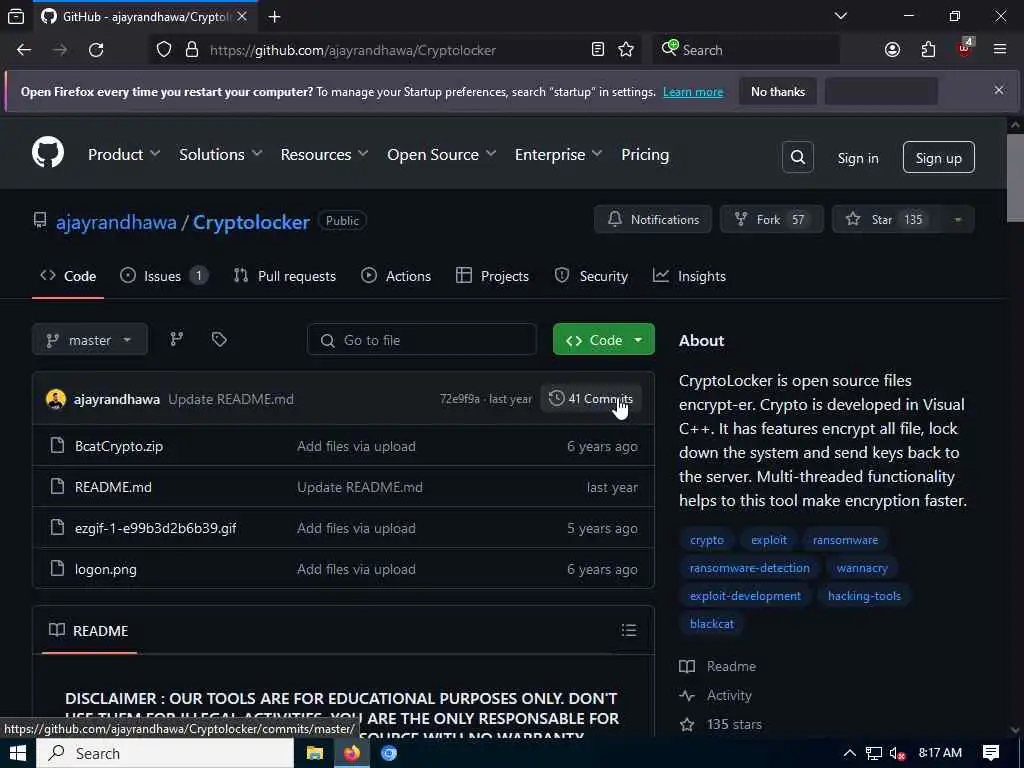
Task: Click the tracking protection shield icon
Action: [164, 50]
